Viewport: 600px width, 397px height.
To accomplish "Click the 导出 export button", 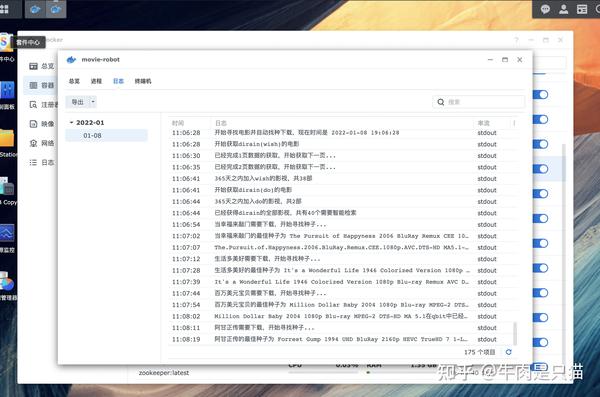I will (x=78, y=102).
